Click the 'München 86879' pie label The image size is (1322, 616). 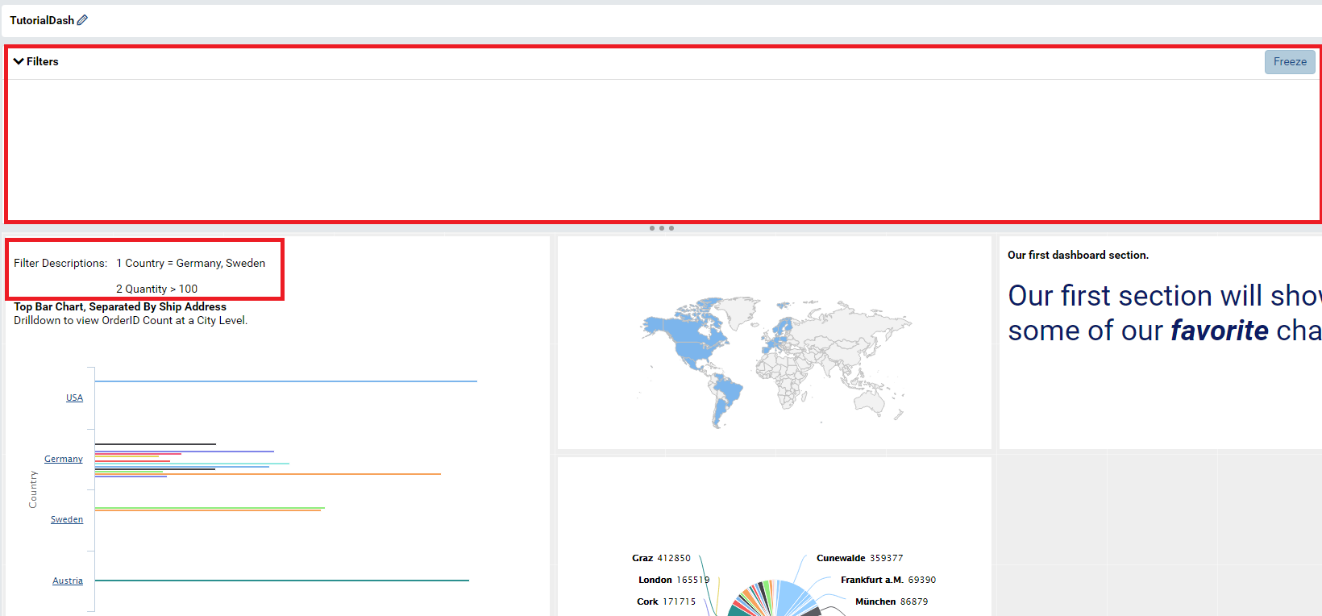coord(891,602)
